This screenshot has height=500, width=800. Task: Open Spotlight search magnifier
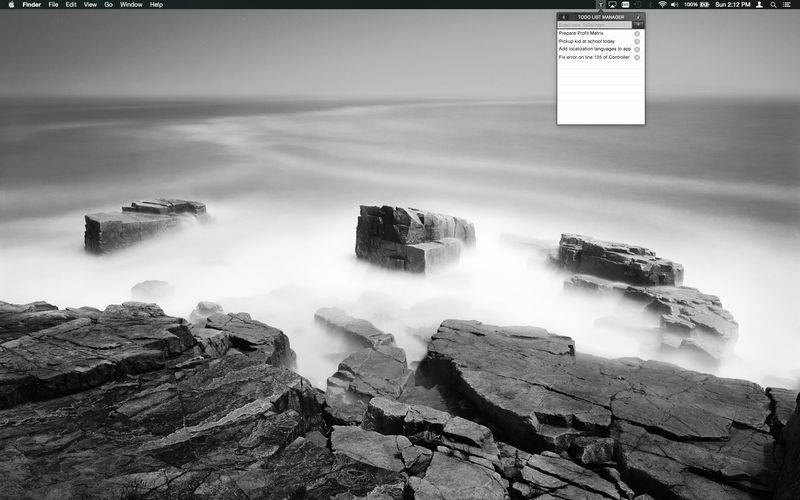pyautogui.click(x=773, y=5)
